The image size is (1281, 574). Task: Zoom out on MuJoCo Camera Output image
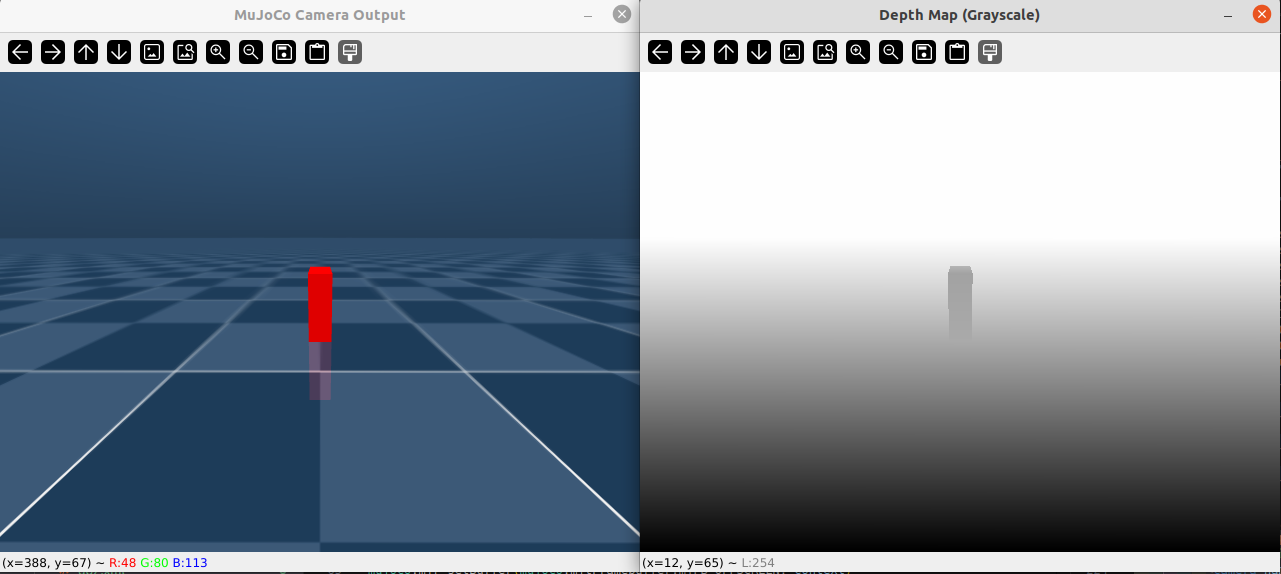(251, 52)
